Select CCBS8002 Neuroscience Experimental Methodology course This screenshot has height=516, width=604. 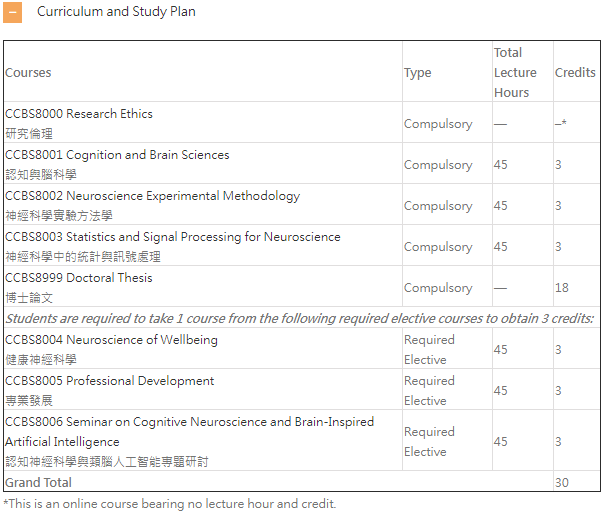[x=152, y=196]
